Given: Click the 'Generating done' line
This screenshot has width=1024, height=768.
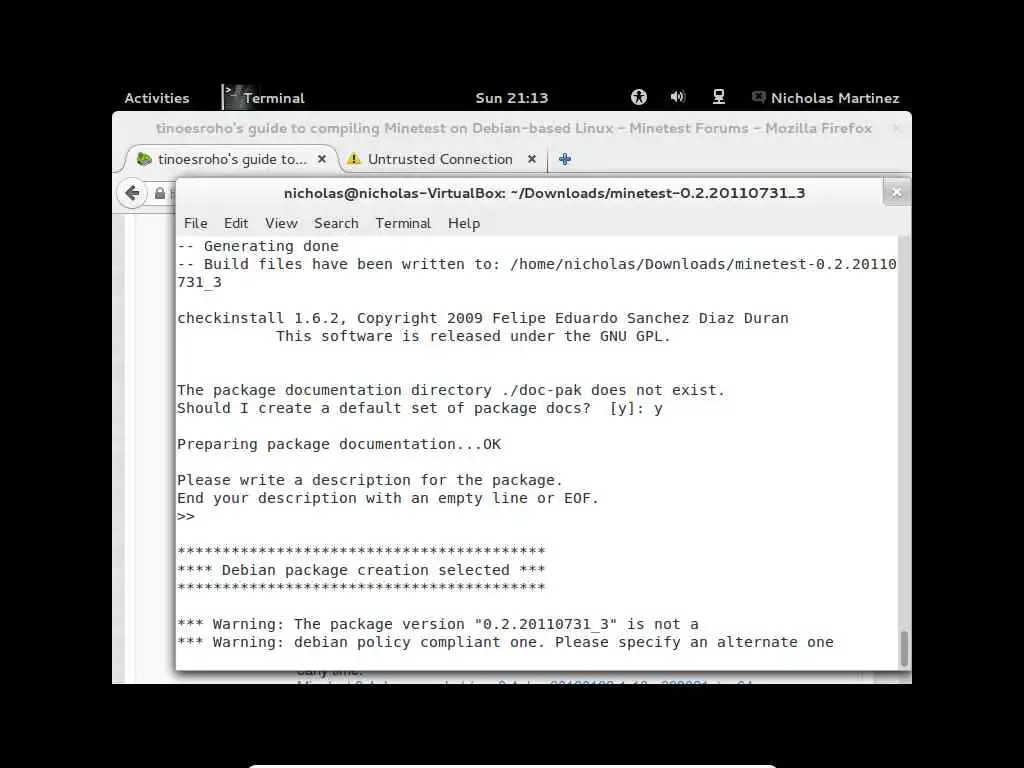Looking at the screenshot, I should [258, 246].
